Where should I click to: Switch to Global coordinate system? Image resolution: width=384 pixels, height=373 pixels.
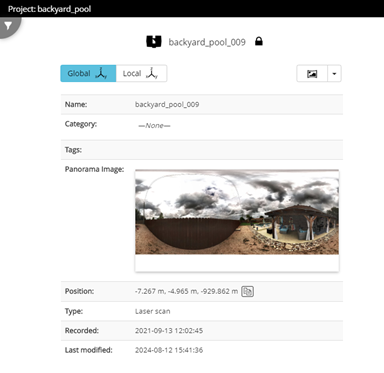tap(88, 73)
